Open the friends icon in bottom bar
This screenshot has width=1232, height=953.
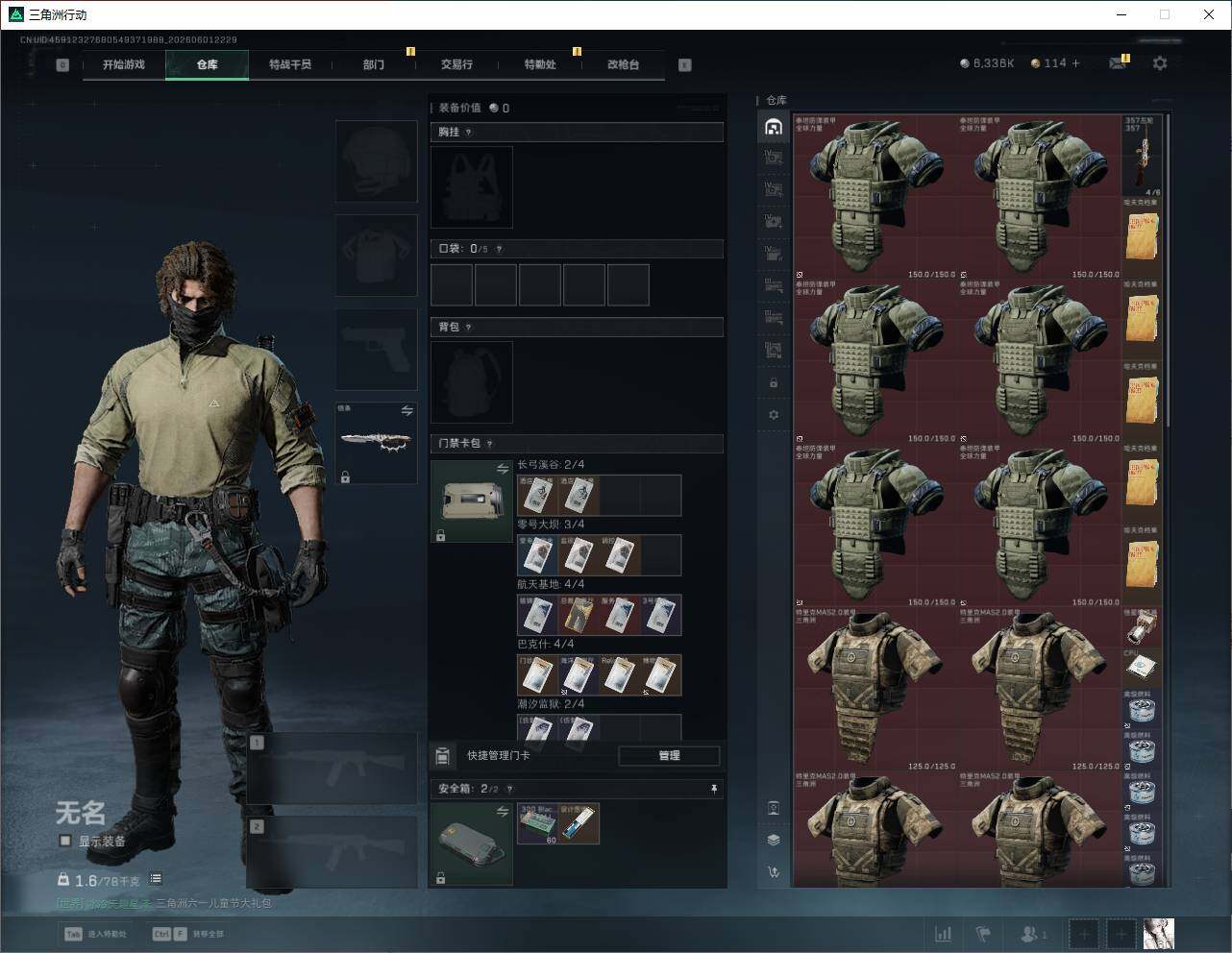[x=1033, y=934]
